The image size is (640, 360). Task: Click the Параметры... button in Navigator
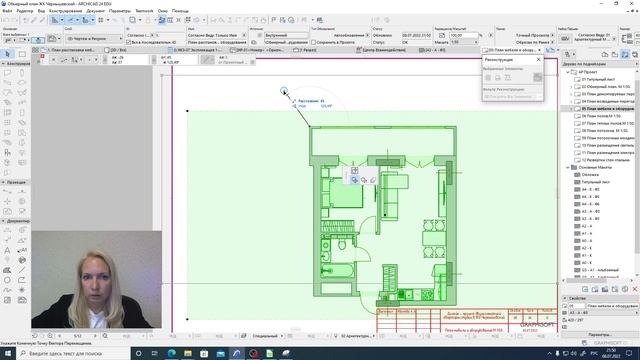[599, 335]
